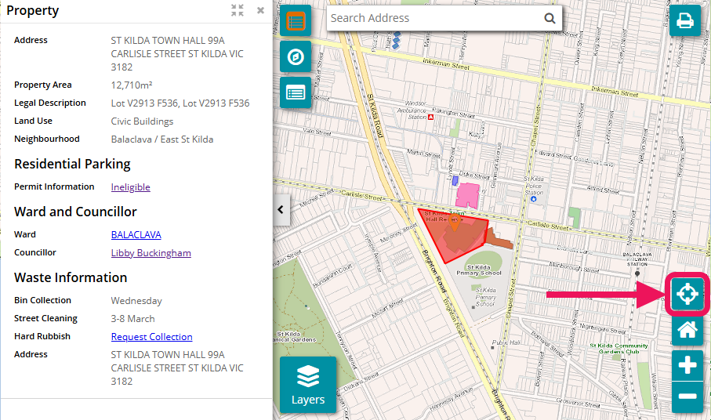711x420 pixels.
Task: Click the home extent map button
Action: click(x=687, y=329)
